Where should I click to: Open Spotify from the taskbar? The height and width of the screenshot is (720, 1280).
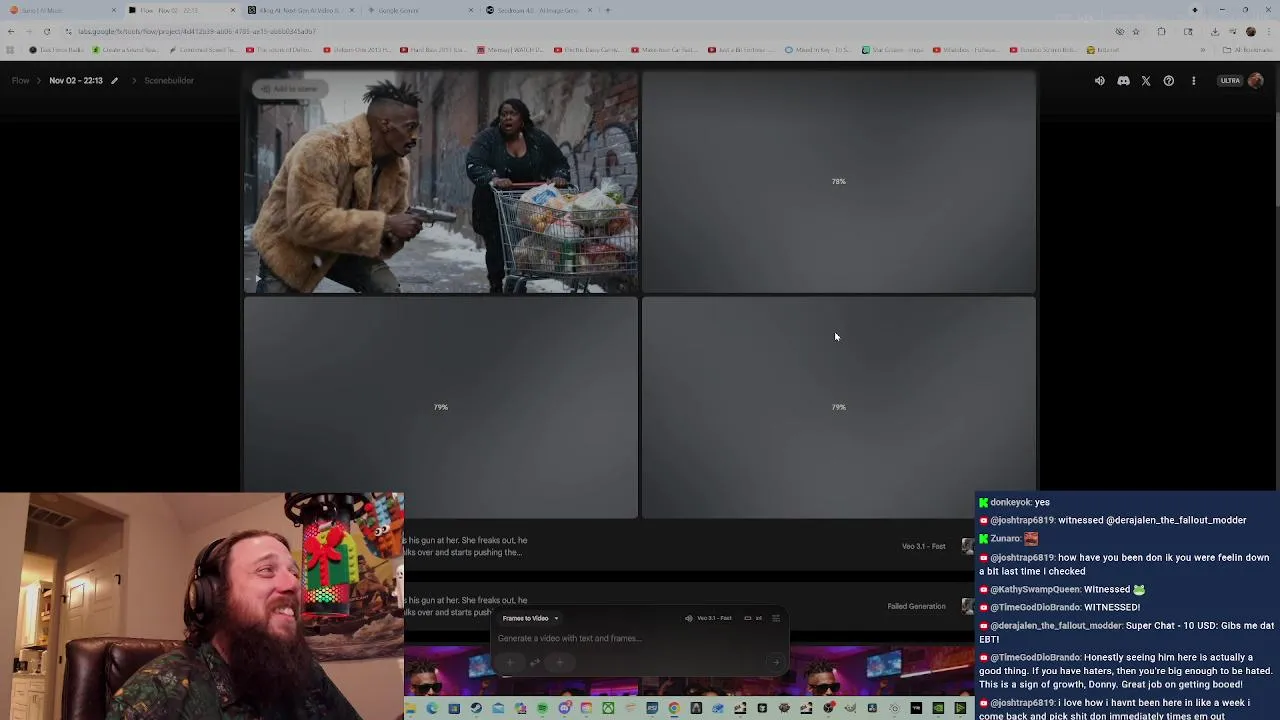tap(542, 708)
